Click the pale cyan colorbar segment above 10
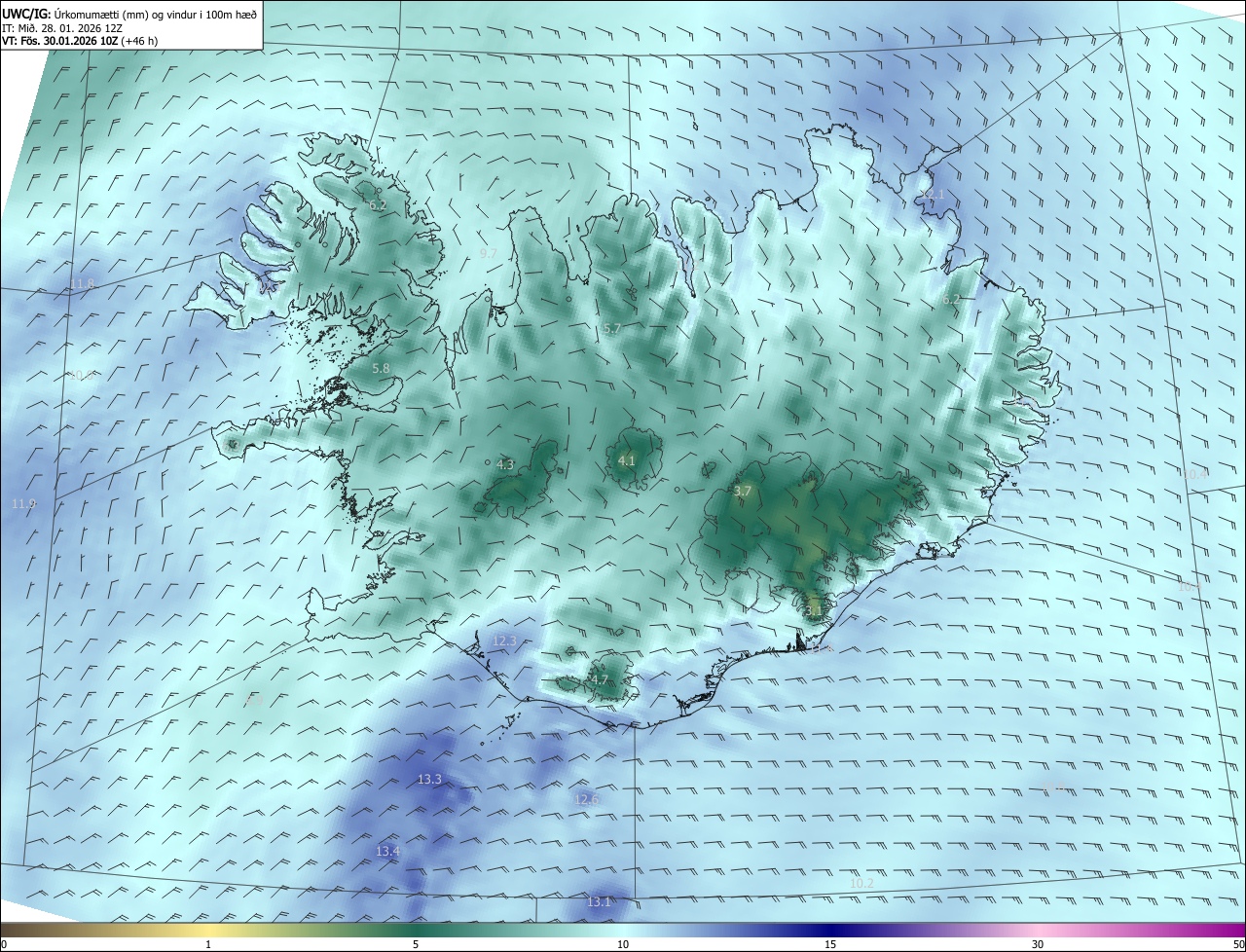Viewport: 1246px width, 952px height. point(623,930)
